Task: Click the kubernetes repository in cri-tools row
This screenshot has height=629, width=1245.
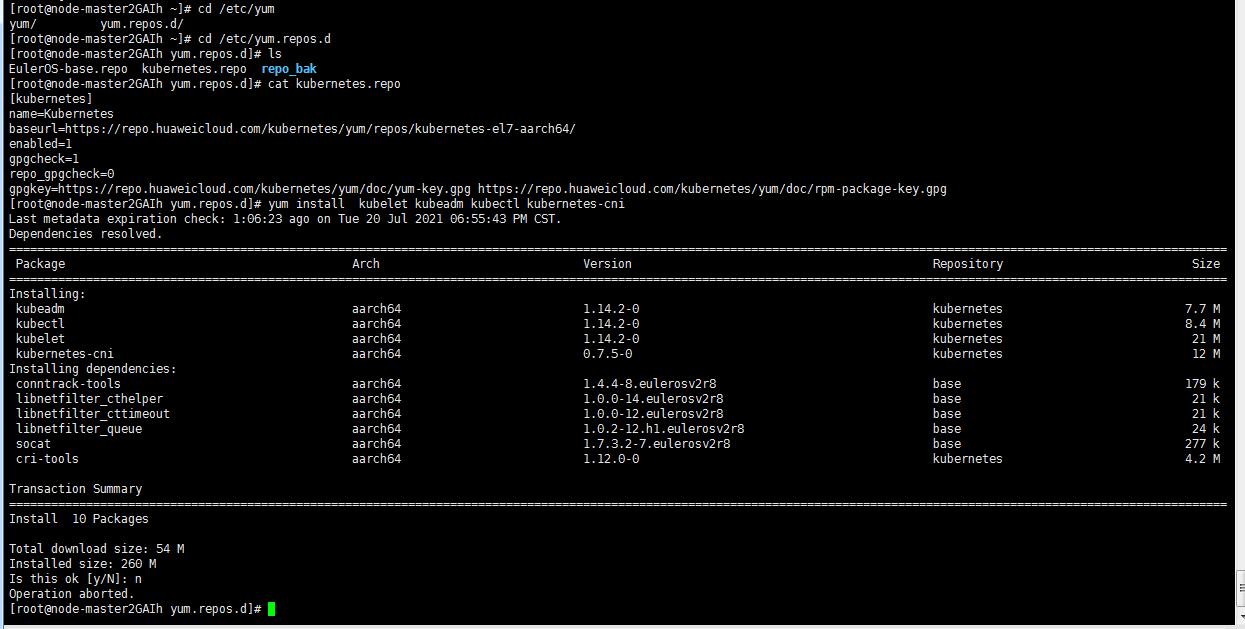Action: click(968, 459)
